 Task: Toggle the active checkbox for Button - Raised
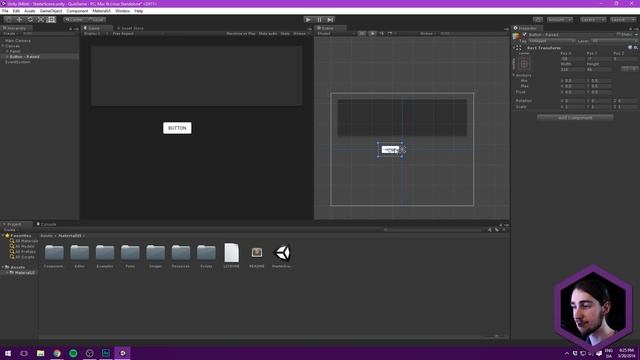pyautogui.click(x=524, y=35)
